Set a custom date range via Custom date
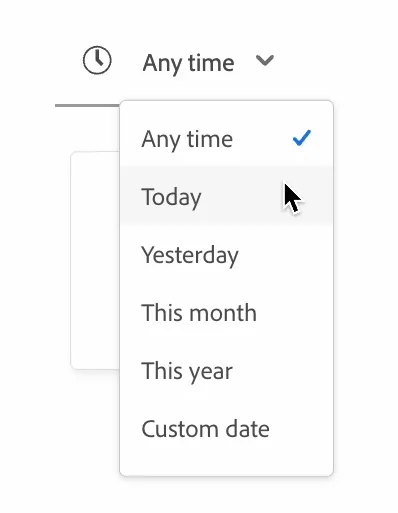Viewport: 398px width, 513px height. tap(226, 429)
